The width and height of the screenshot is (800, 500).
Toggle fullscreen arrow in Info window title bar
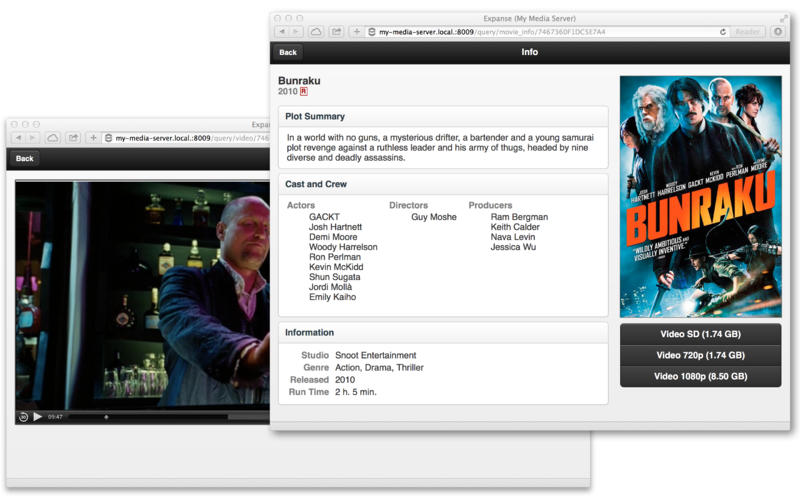tap(783, 18)
